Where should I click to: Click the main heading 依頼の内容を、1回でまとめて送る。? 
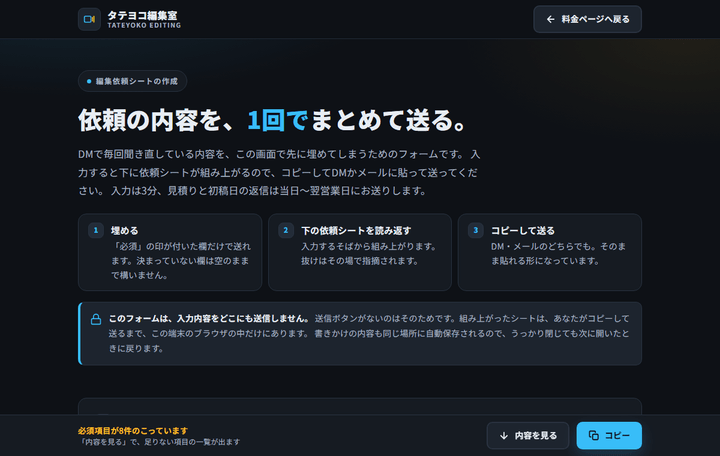[273, 120]
